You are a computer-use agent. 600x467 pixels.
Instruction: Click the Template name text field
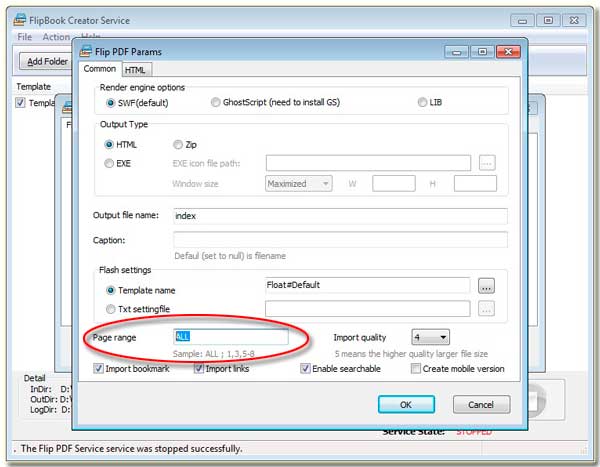pos(367,285)
